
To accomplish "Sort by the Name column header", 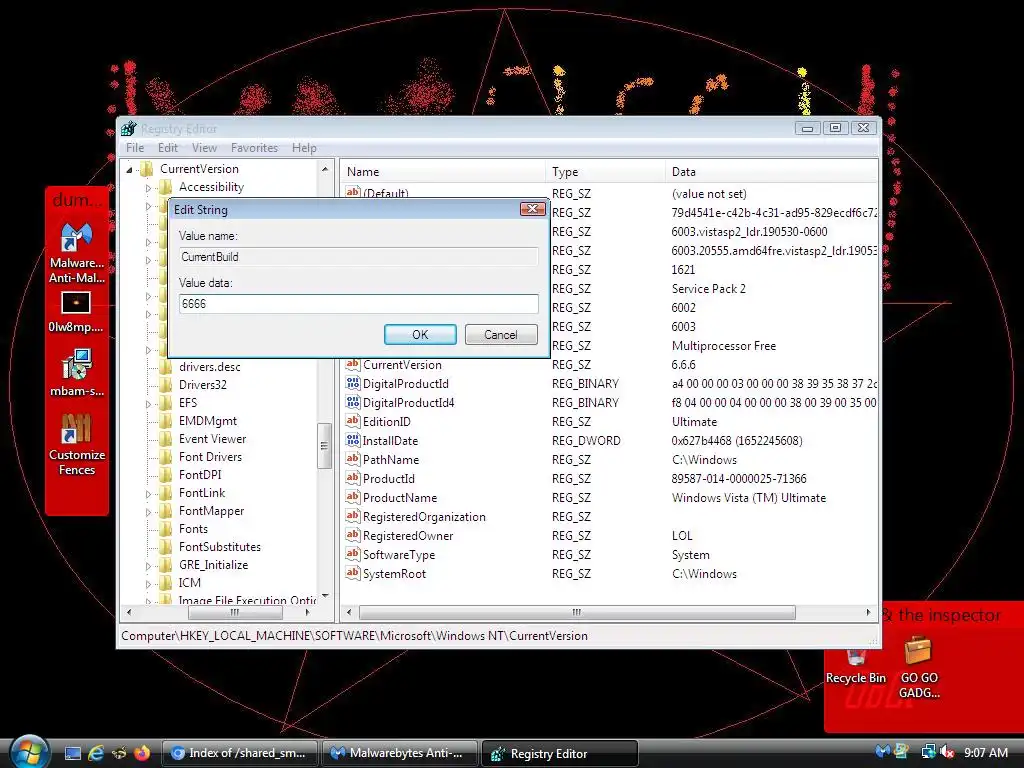I will click(443, 172).
